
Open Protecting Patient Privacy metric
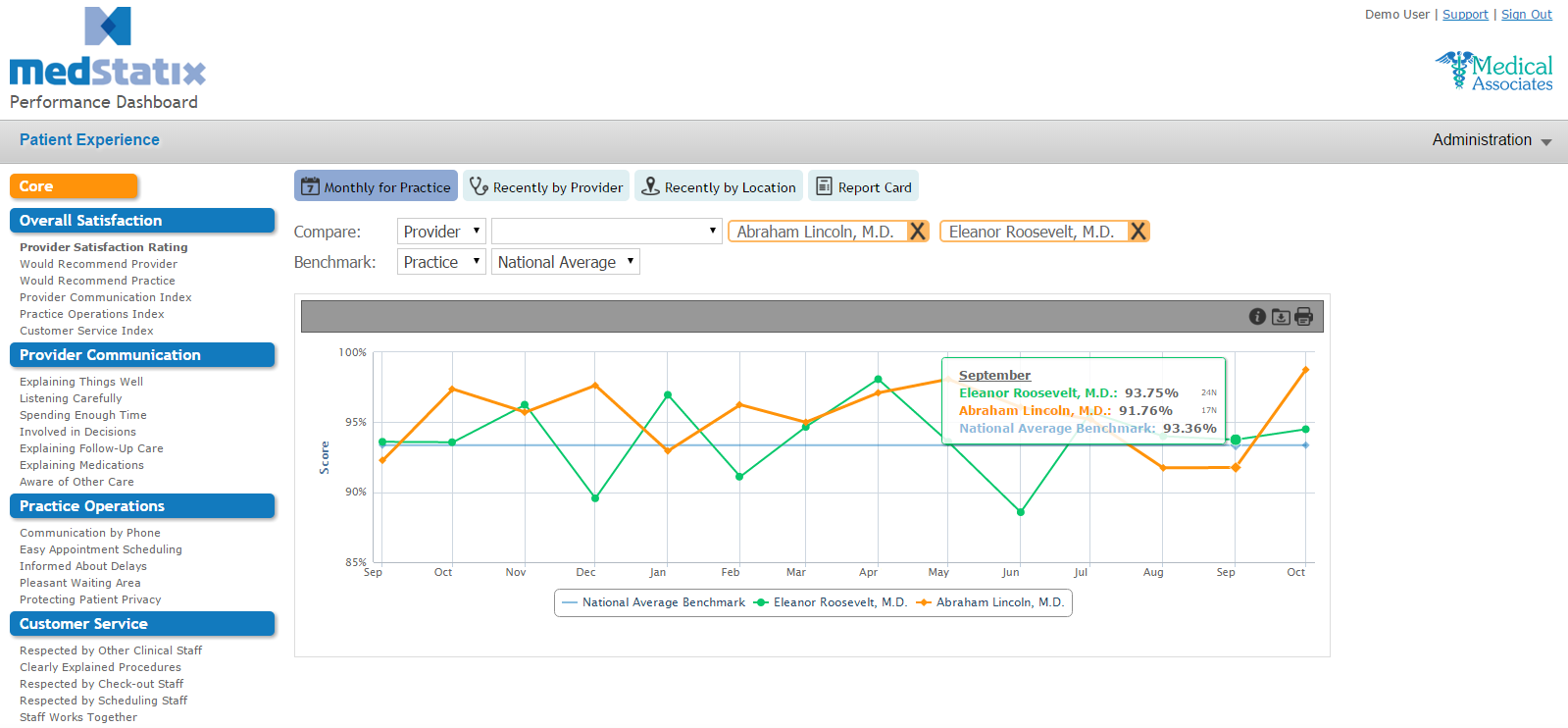90,599
